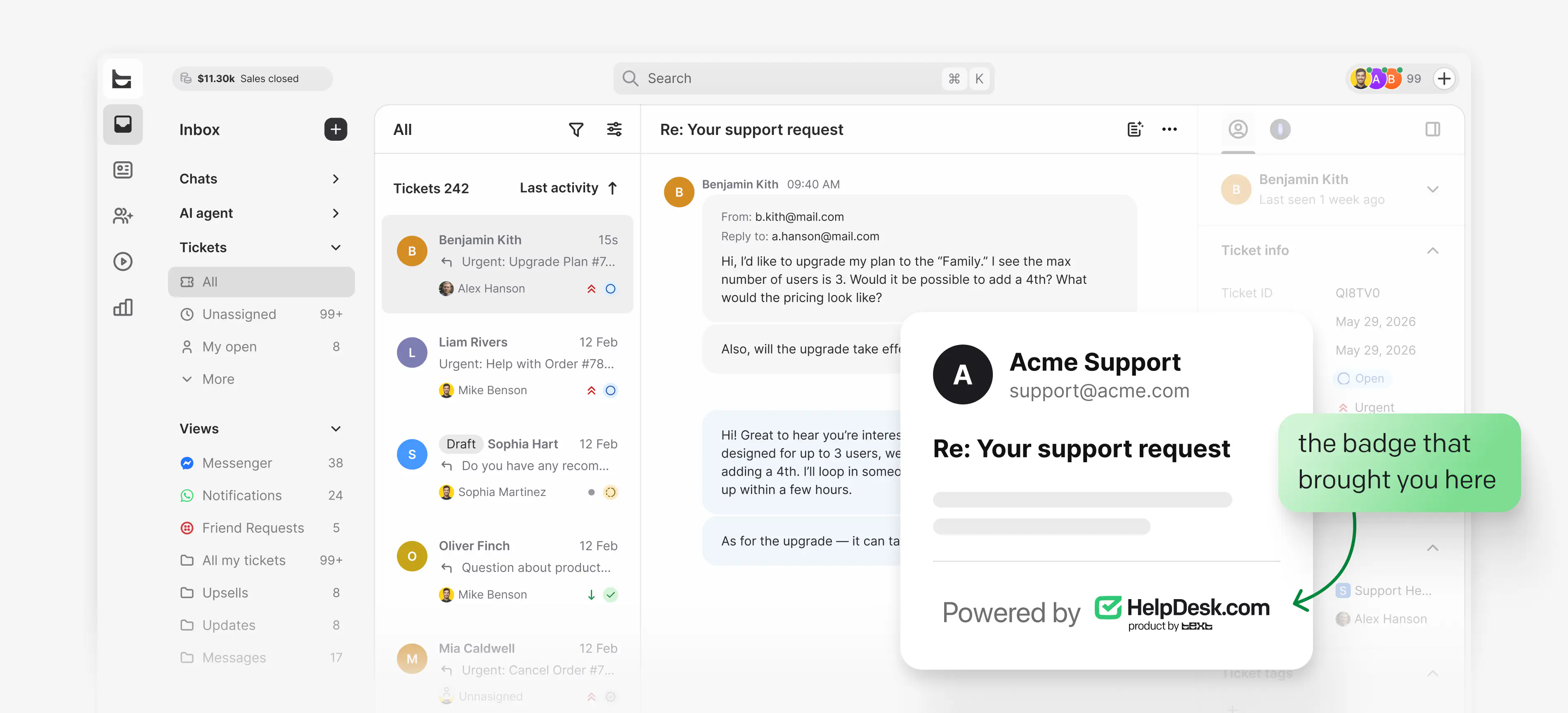Click Alex Hanson assignee in details panel
Viewport: 1568px width, 713px height.
coord(1381,619)
